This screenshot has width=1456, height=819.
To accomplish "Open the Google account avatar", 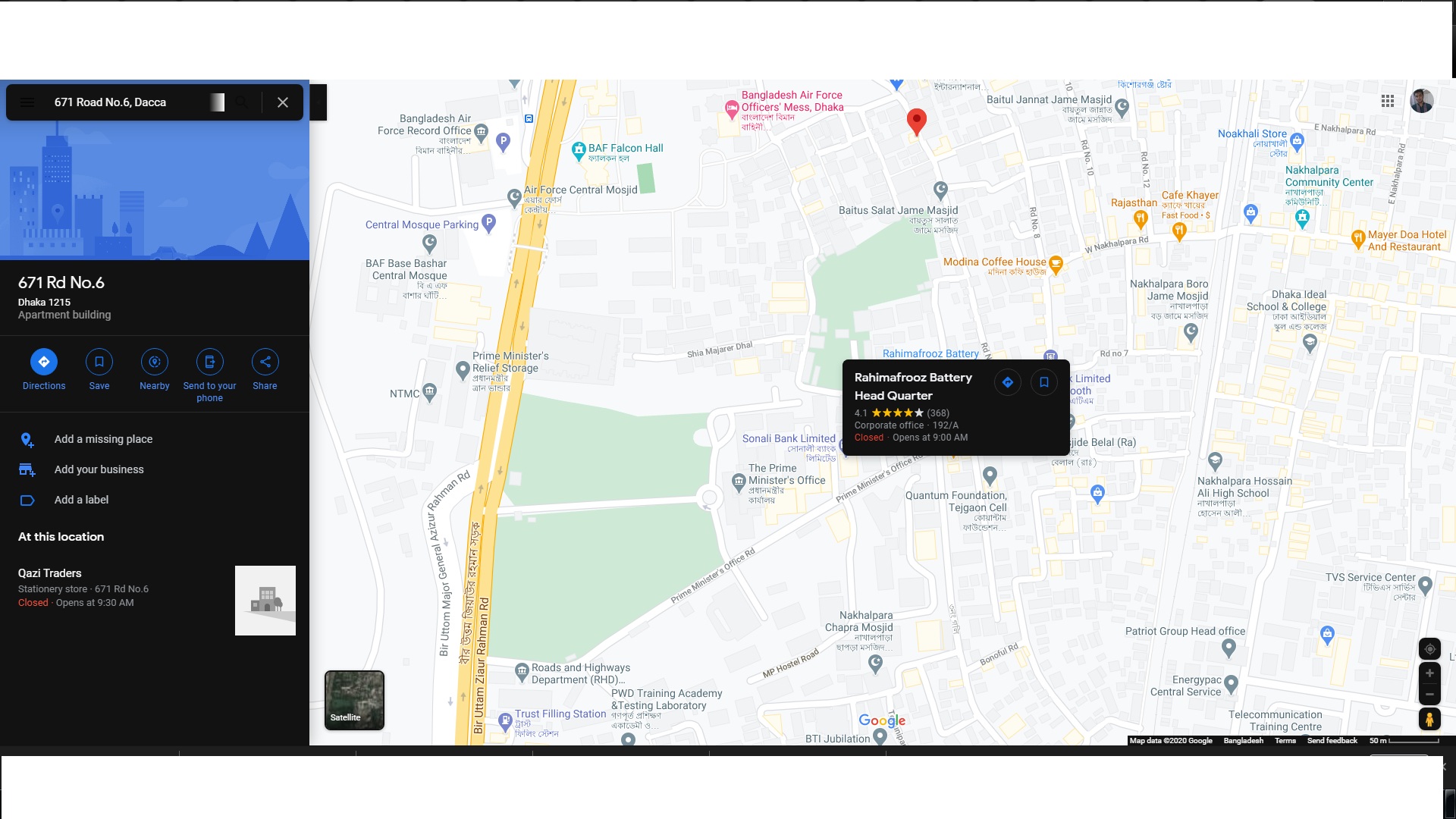I will point(1422,101).
